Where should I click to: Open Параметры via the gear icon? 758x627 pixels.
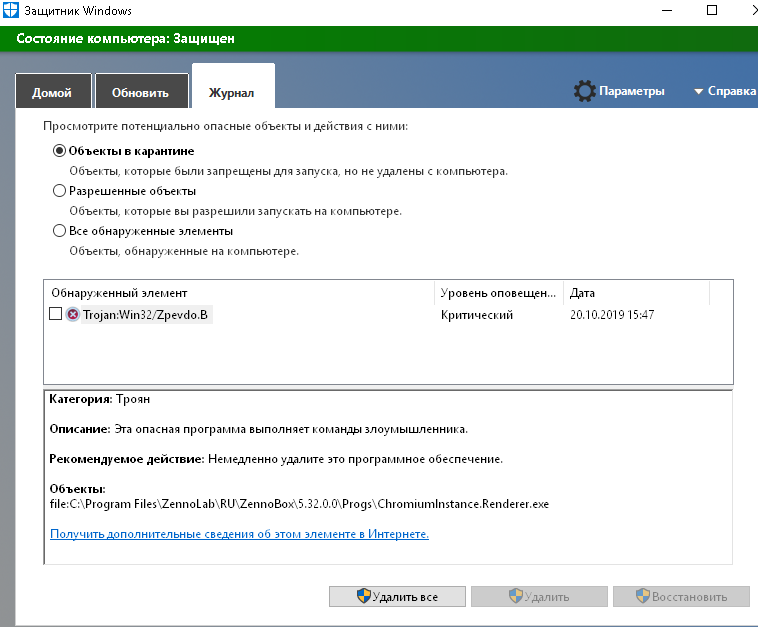(584, 91)
